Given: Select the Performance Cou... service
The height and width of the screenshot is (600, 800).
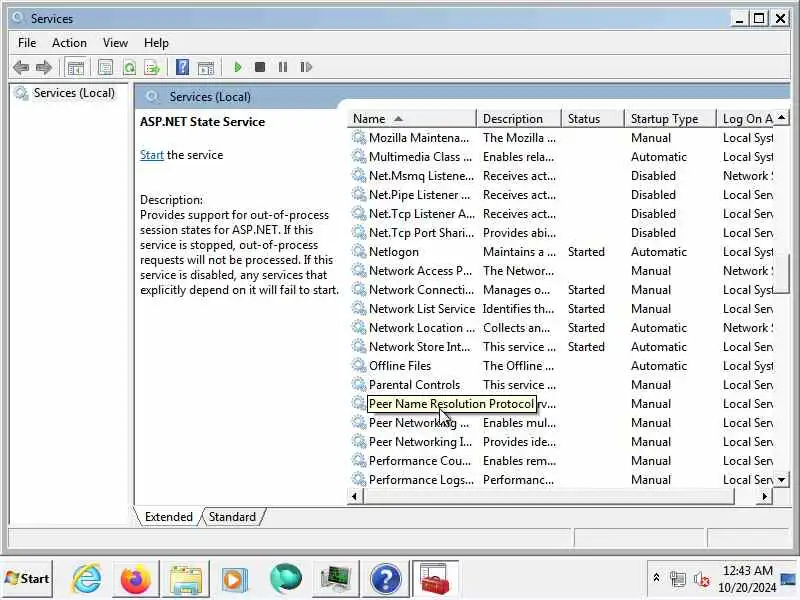Looking at the screenshot, I should pyautogui.click(x=562, y=461).
